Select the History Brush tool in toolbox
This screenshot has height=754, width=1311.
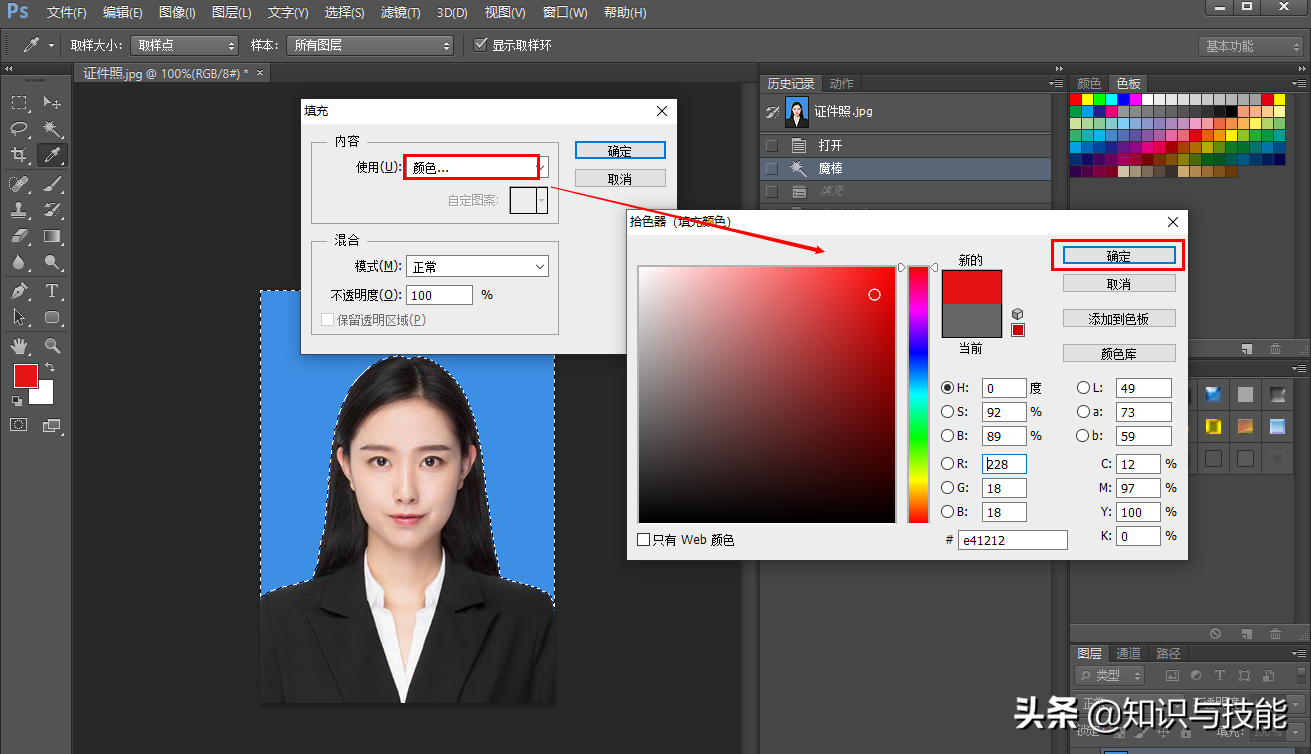52,210
